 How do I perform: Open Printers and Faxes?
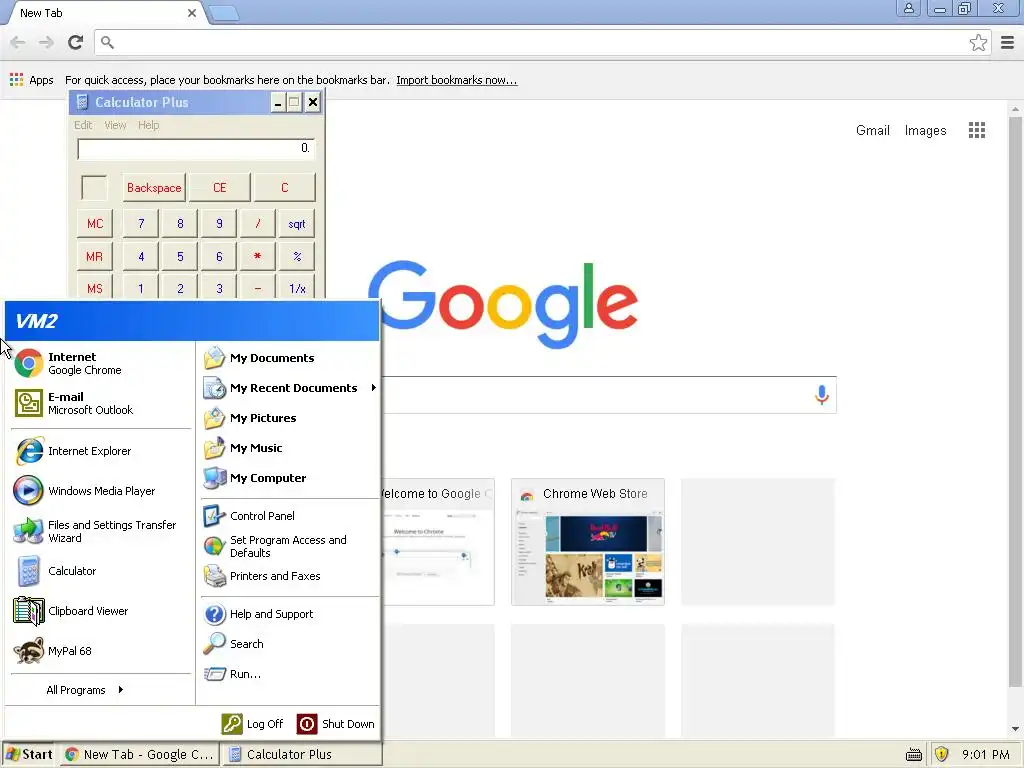pyautogui.click(x=289, y=576)
